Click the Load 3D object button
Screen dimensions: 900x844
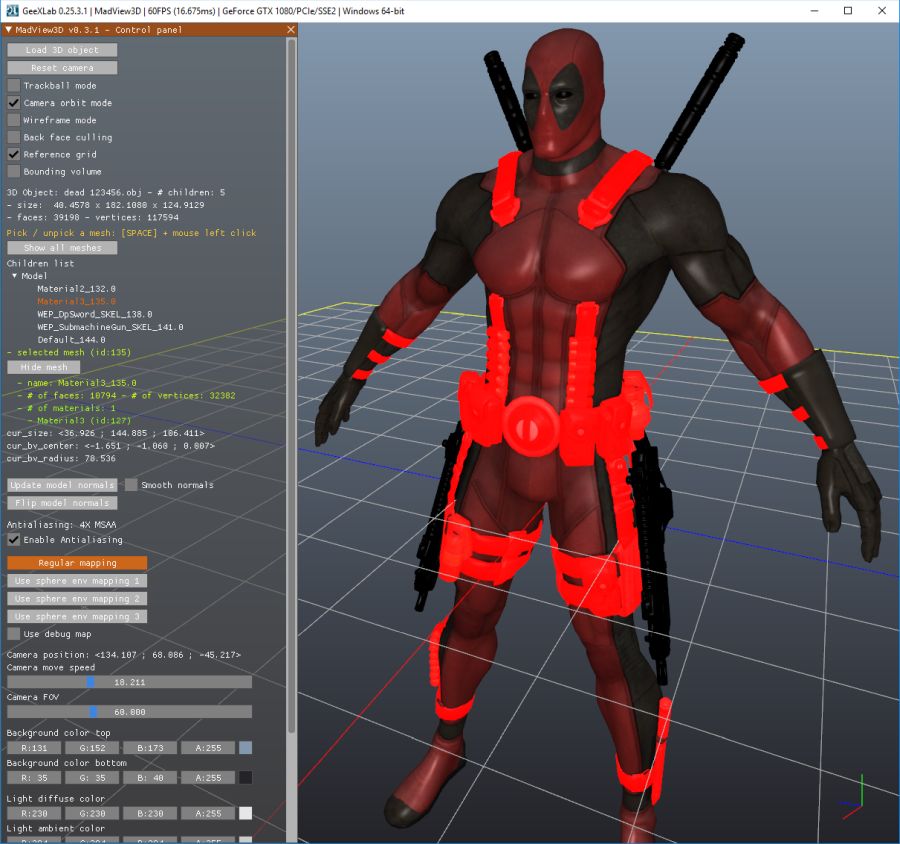[x=62, y=50]
